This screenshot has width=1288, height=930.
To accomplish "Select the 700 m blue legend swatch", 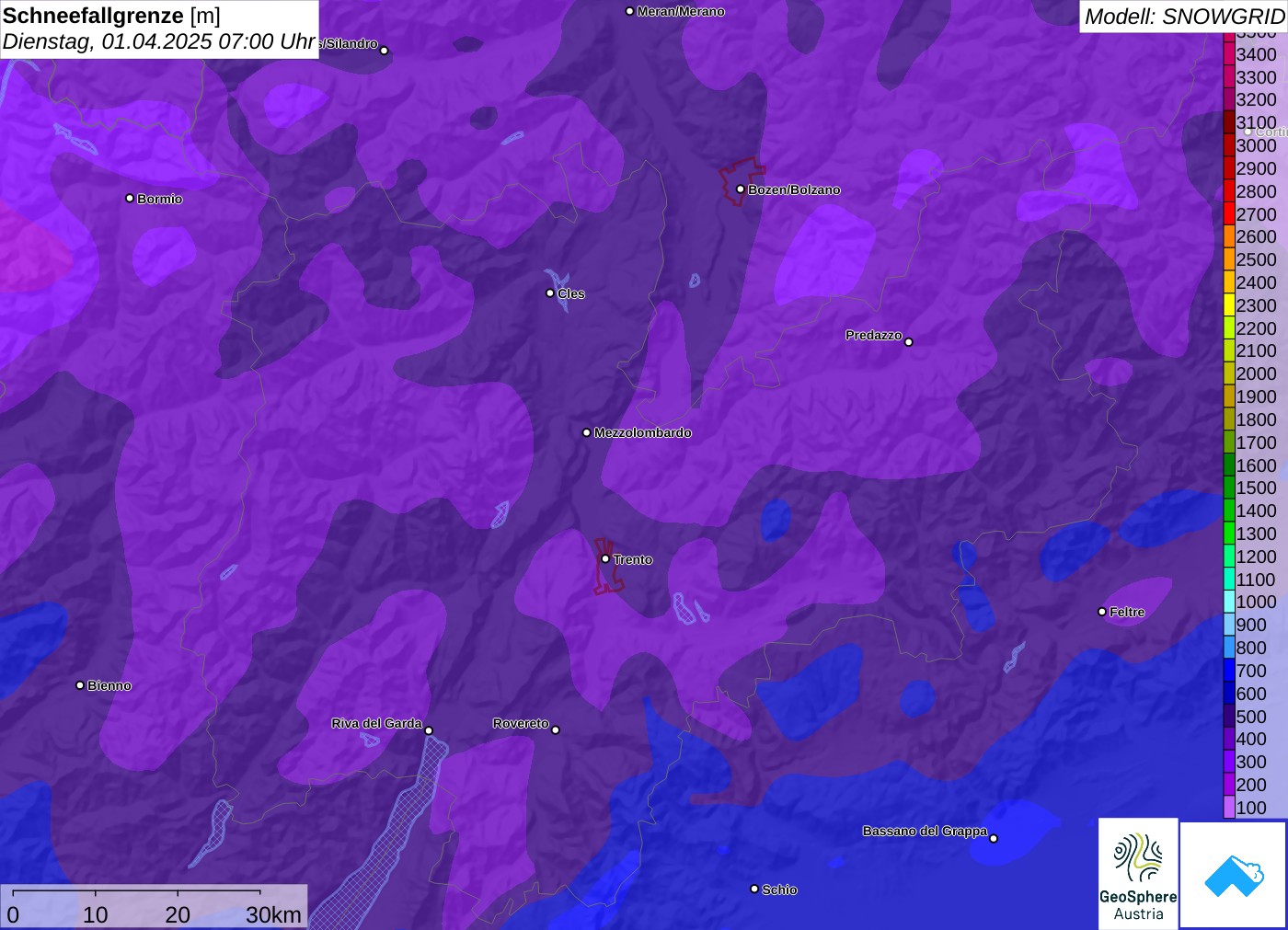I will (x=1229, y=671).
